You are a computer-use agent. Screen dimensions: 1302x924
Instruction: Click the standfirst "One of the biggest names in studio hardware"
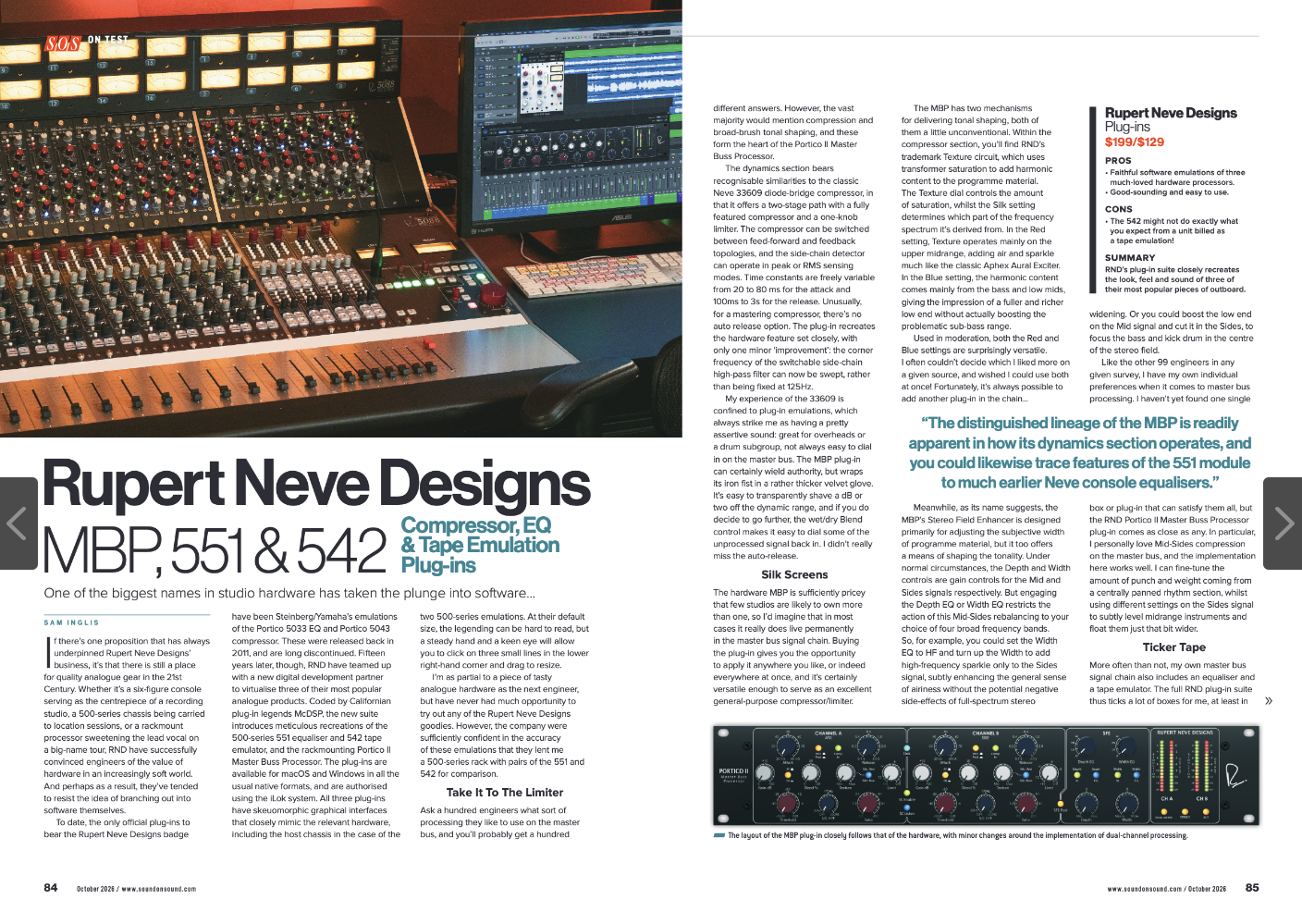coord(289,593)
